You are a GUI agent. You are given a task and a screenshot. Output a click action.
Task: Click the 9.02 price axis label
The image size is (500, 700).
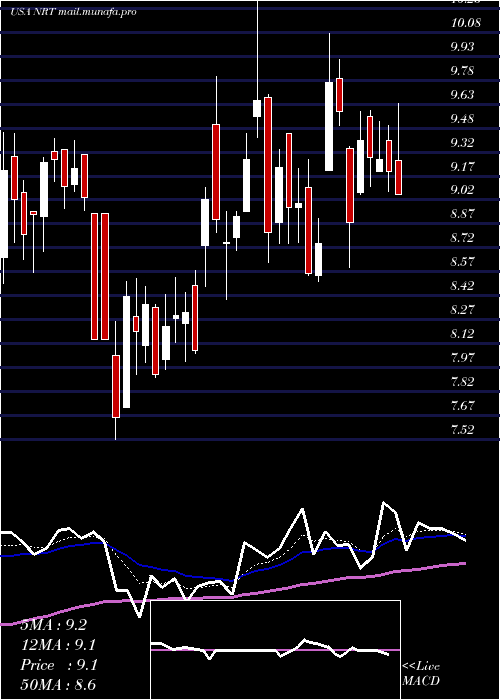(x=462, y=190)
